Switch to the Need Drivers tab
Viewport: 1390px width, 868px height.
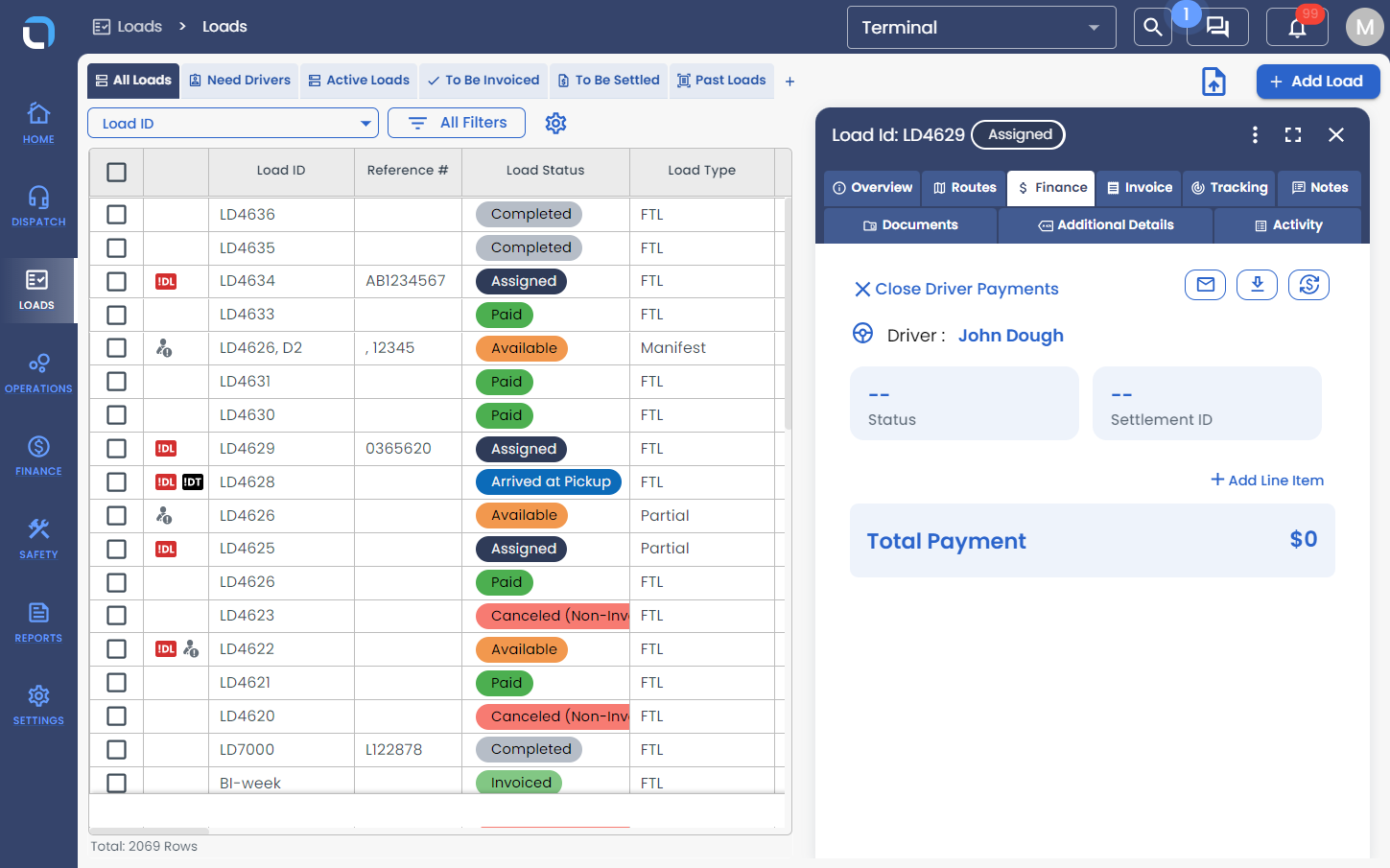[240, 81]
